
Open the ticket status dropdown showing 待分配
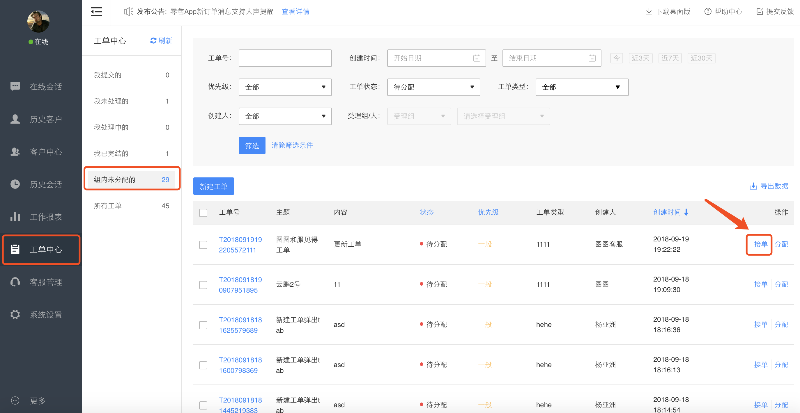tap(434, 87)
